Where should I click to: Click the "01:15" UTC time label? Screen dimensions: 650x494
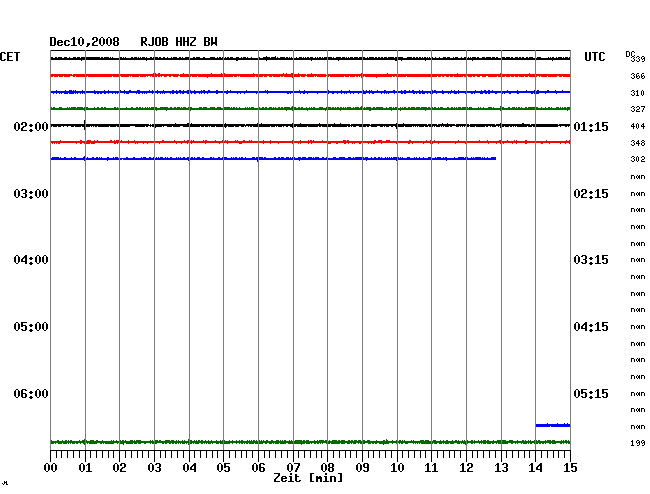pos(591,126)
